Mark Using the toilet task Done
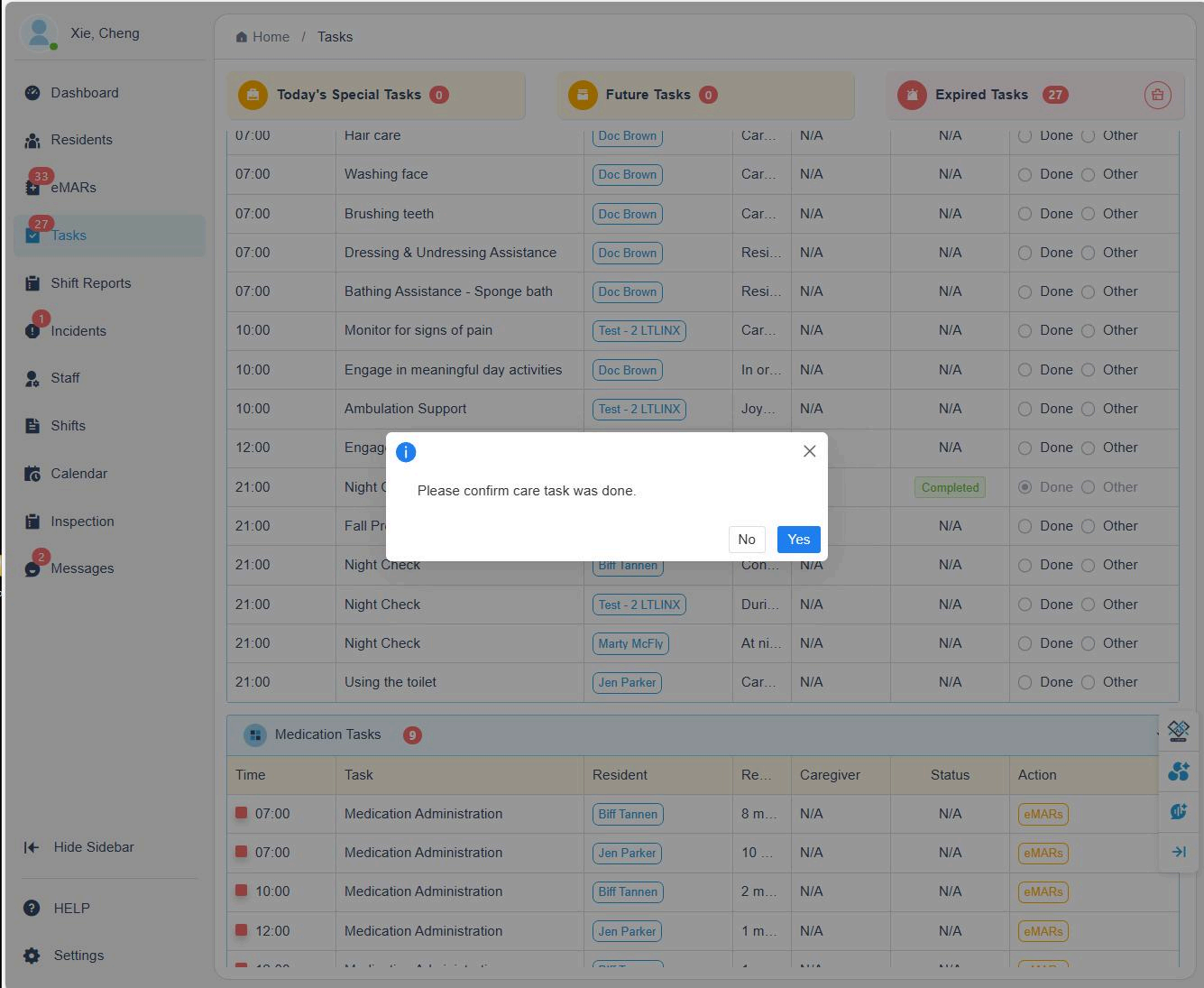Image resolution: width=1204 pixels, height=988 pixels. point(1025,683)
